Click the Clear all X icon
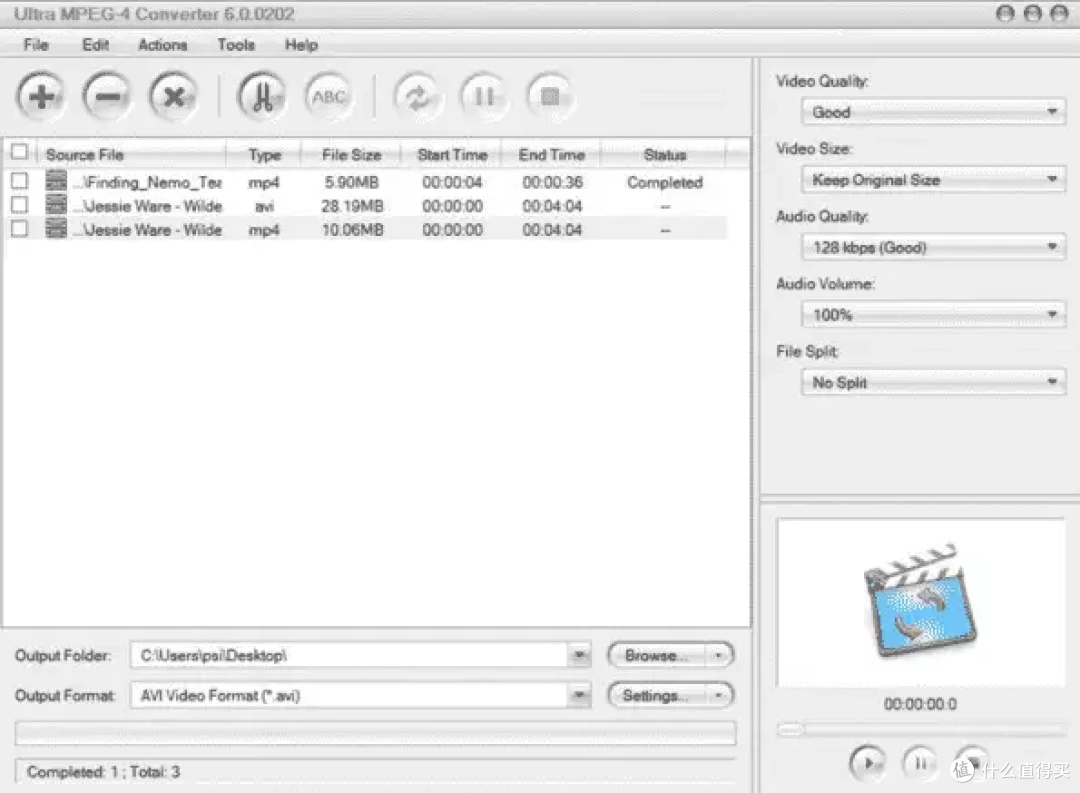The height and width of the screenshot is (793, 1080). click(x=174, y=97)
